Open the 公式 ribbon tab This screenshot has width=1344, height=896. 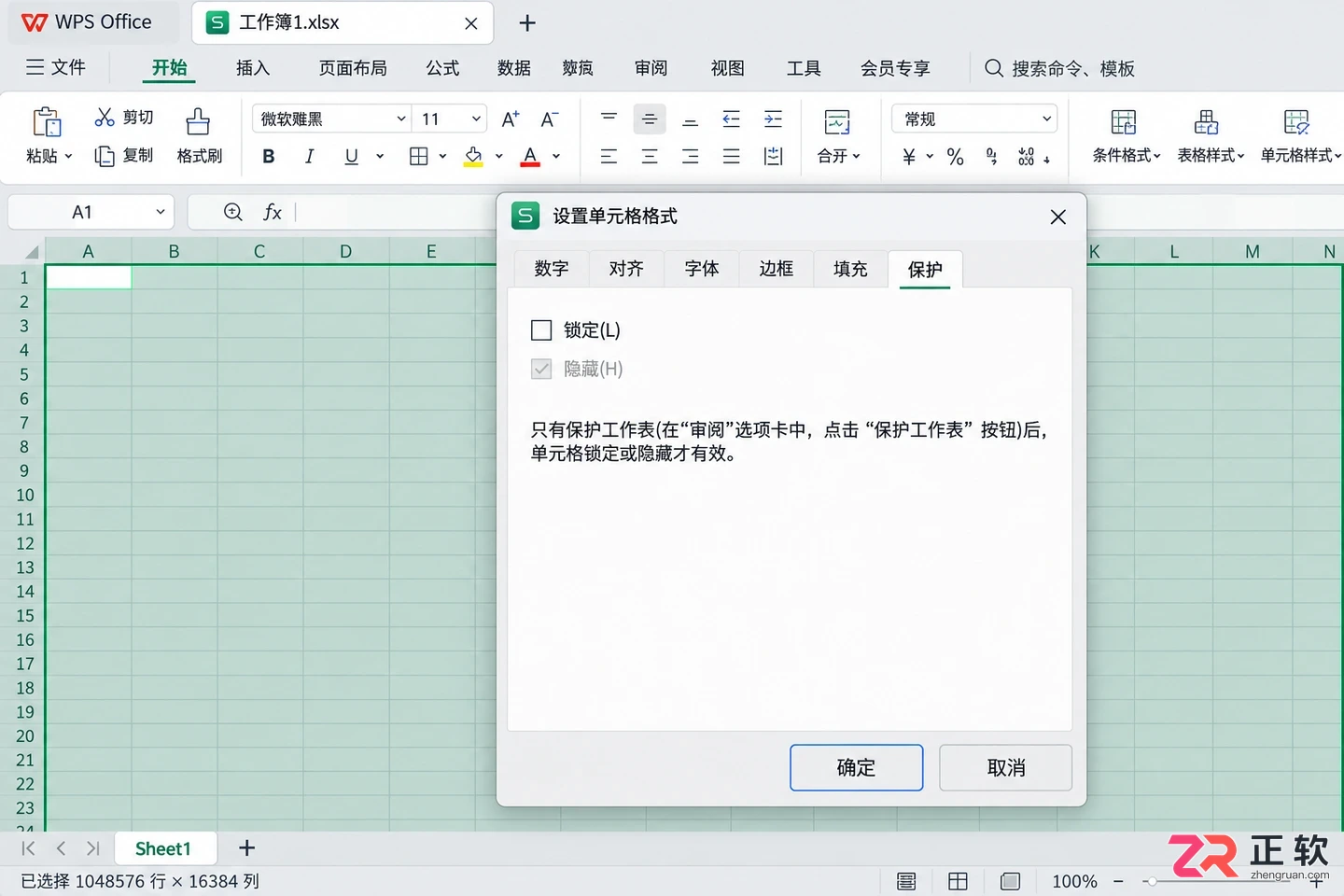[442, 68]
